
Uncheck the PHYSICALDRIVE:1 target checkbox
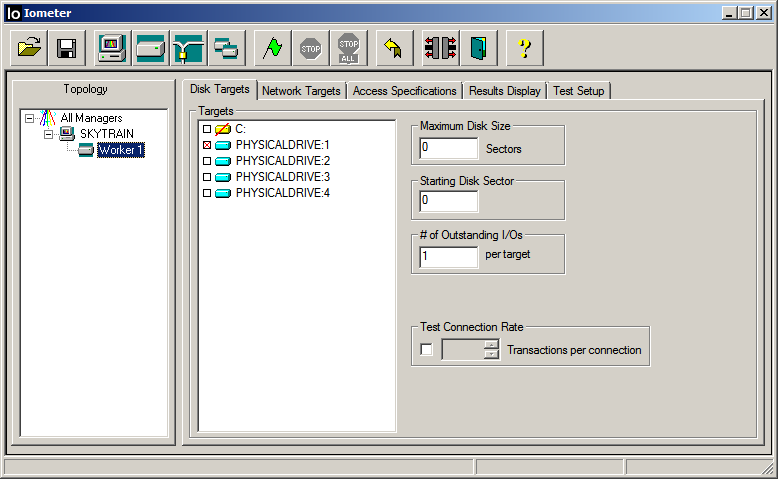[x=207, y=145]
